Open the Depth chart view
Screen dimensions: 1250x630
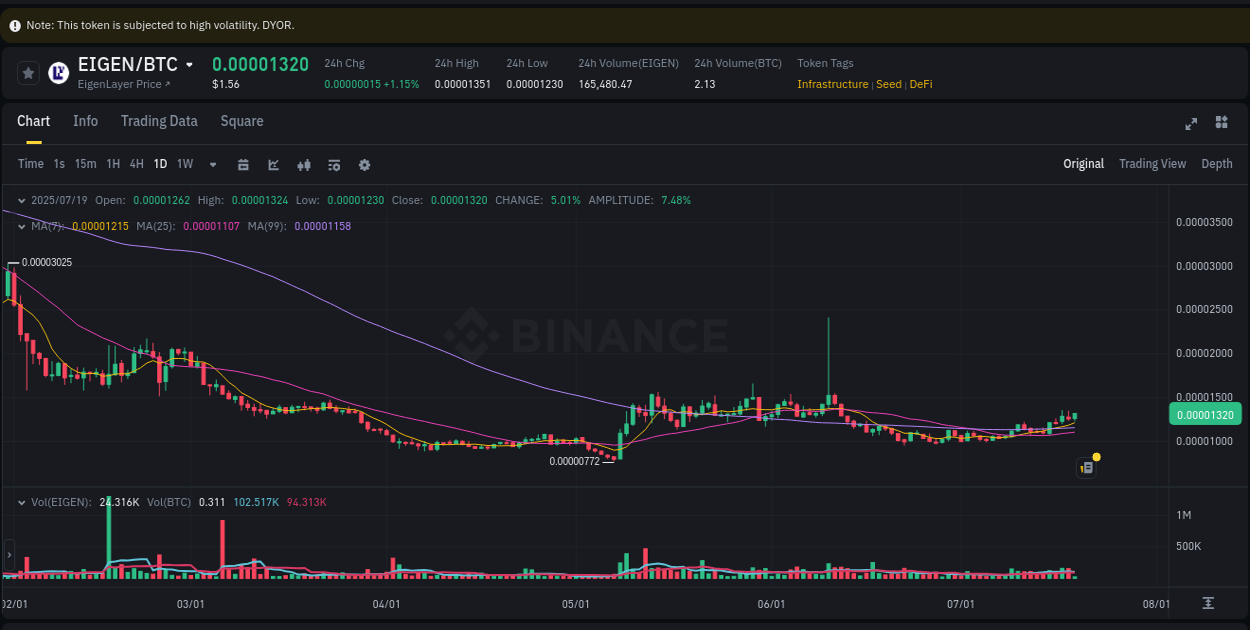pos(1216,163)
